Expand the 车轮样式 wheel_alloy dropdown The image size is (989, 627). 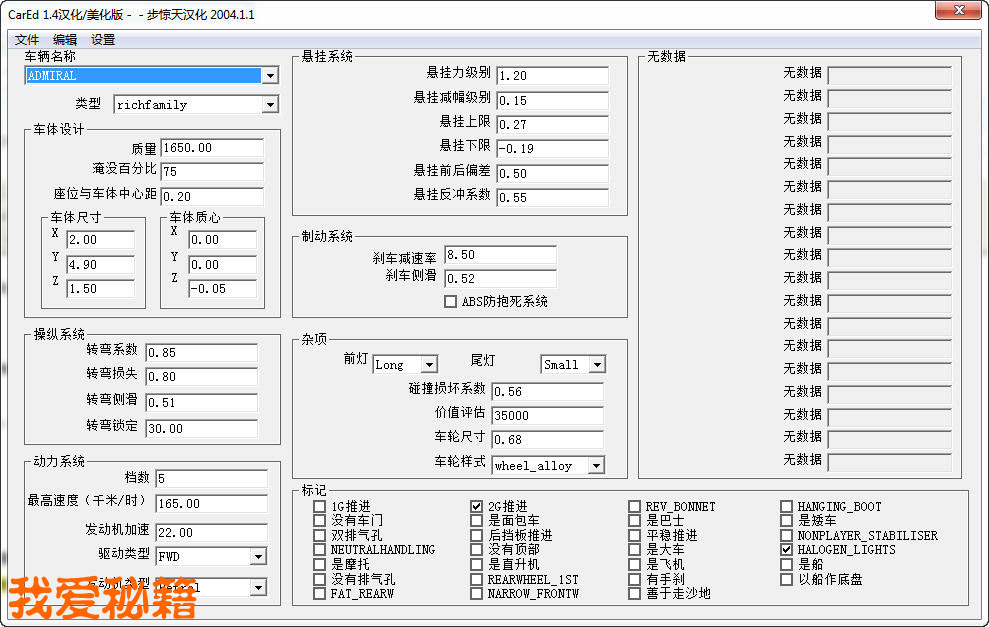(x=595, y=465)
